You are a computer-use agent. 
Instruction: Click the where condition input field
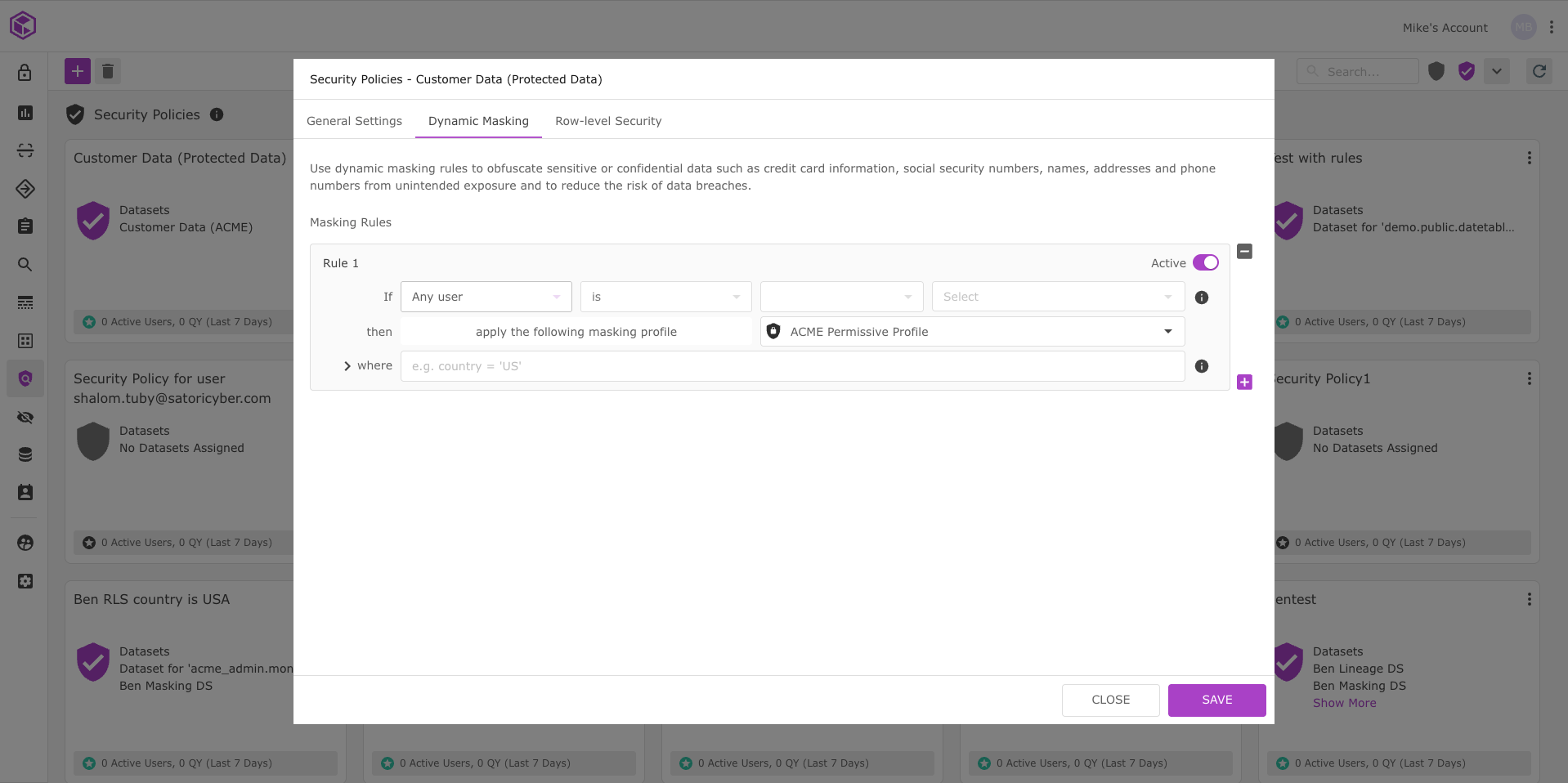coord(791,366)
